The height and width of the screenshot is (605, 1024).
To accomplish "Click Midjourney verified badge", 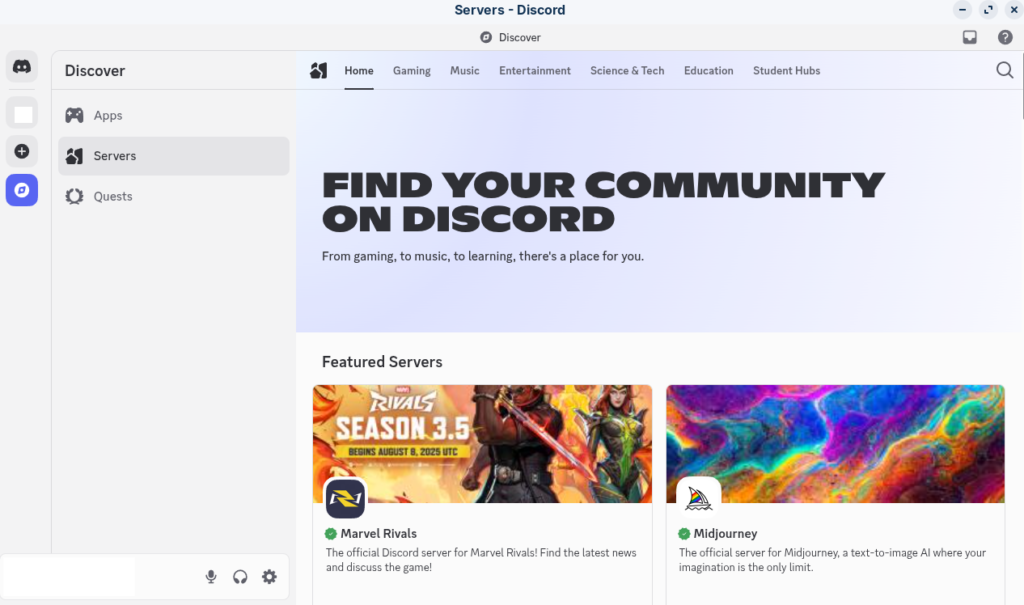I will 684,534.
